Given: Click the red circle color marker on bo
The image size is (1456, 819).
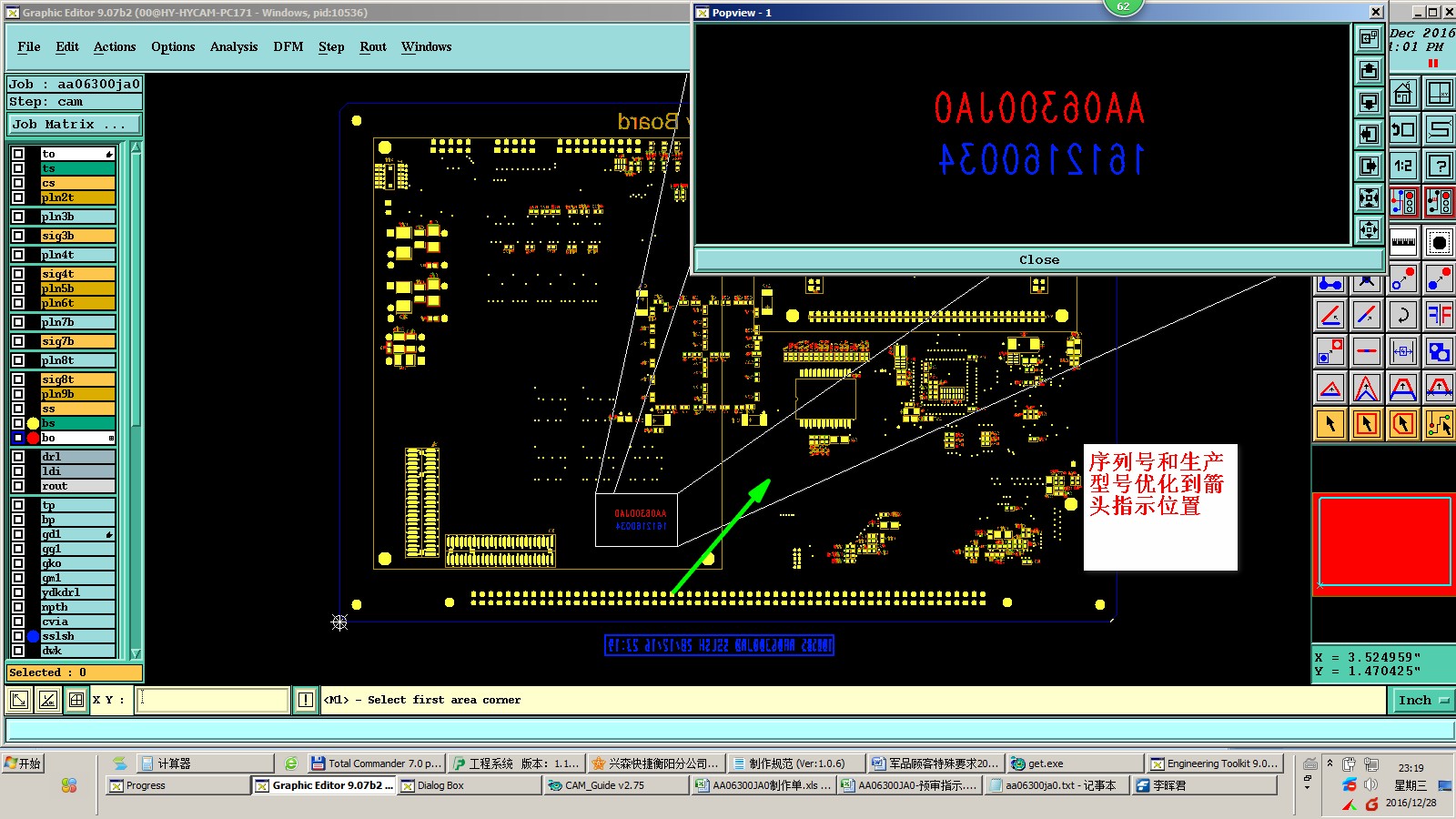Looking at the screenshot, I should pos(34,438).
